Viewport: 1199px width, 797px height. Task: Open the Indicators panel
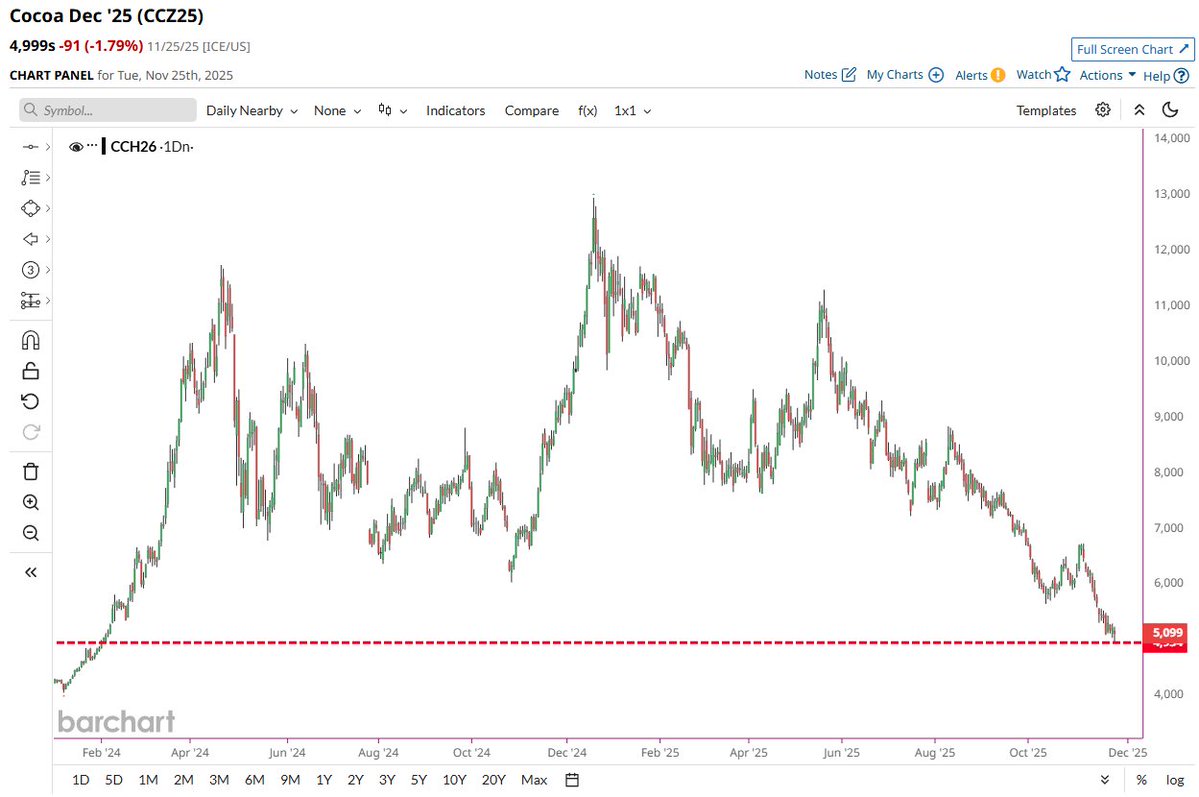[455, 110]
